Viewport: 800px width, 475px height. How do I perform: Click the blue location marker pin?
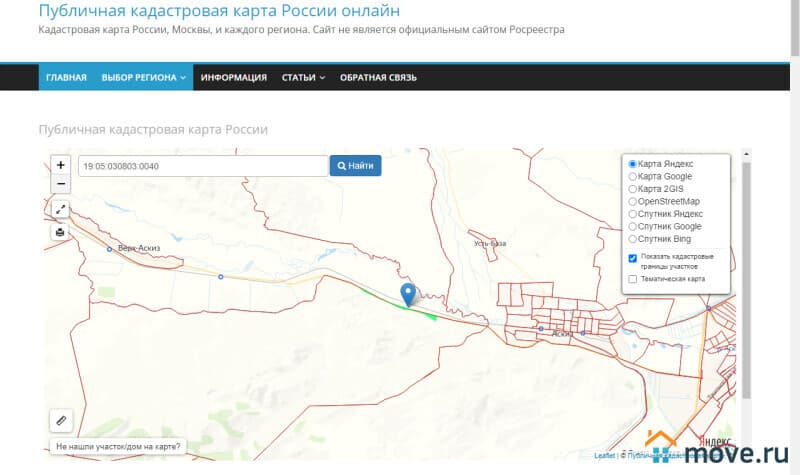pyautogui.click(x=408, y=295)
